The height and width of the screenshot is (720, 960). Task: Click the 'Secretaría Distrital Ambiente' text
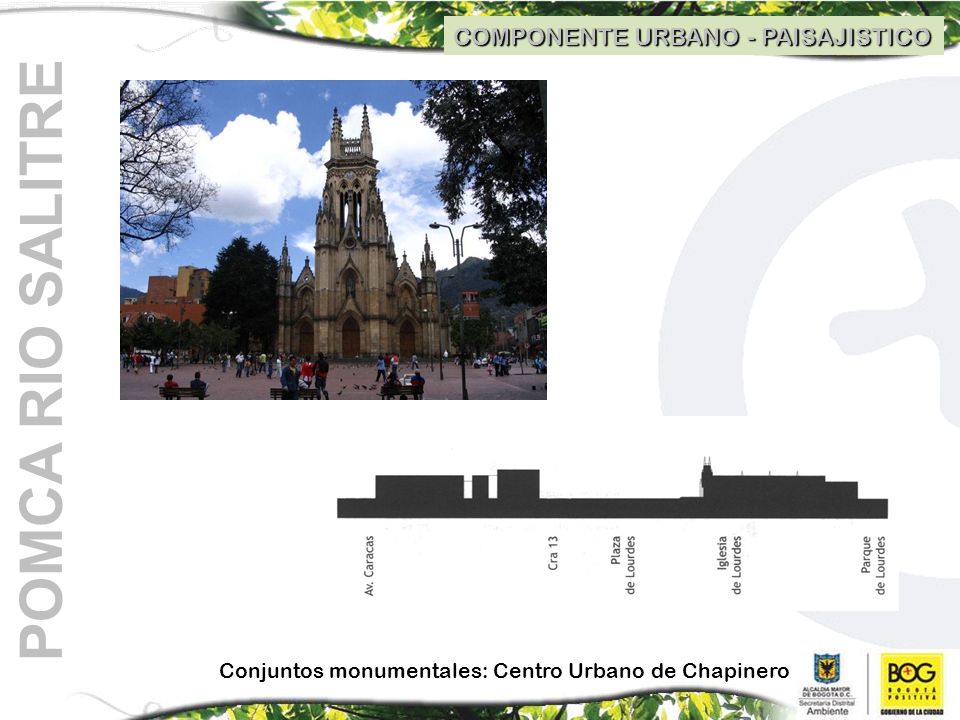coord(826,707)
